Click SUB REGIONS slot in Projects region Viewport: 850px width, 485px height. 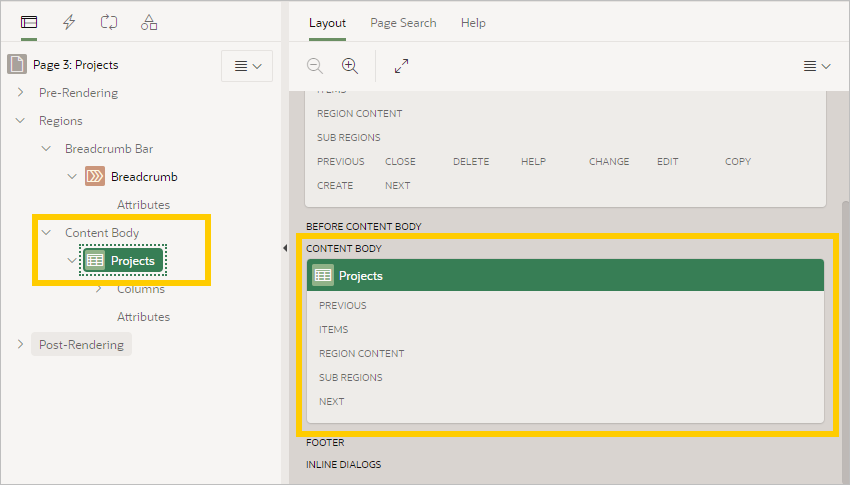pyautogui.click(x=351, y=377)
